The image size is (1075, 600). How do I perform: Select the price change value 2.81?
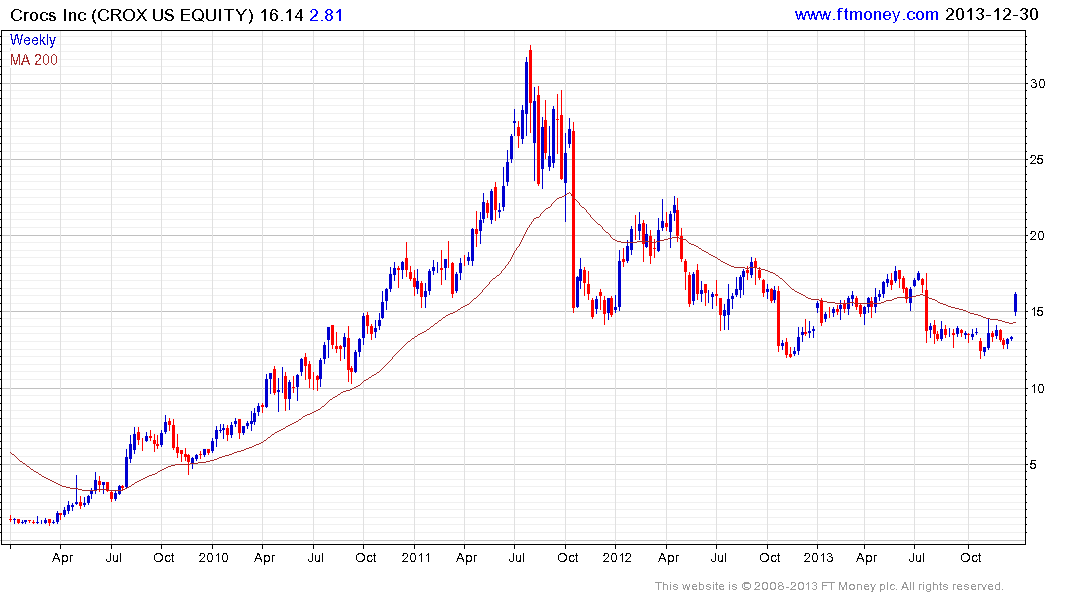pyautogui.click(x=326, y=15)
